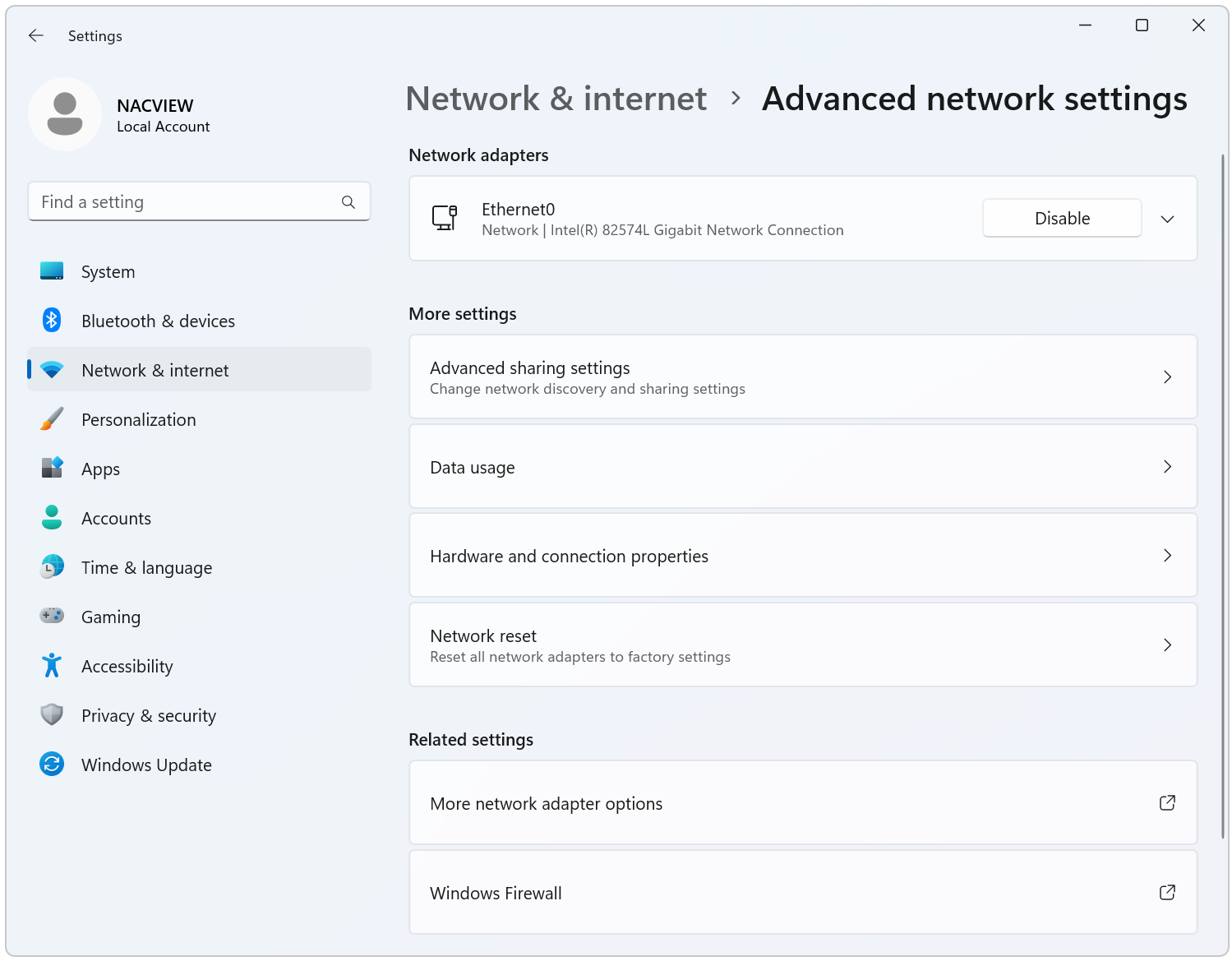The image size is (1232, 961).
Task: Open external link icon for Windows Firewall
Action: 1167,893
